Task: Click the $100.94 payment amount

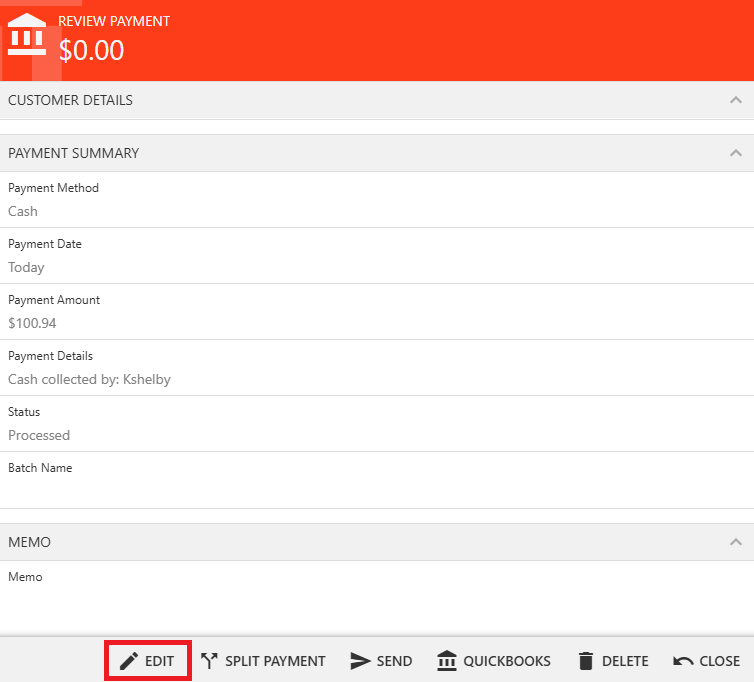Action: (32, 323)
